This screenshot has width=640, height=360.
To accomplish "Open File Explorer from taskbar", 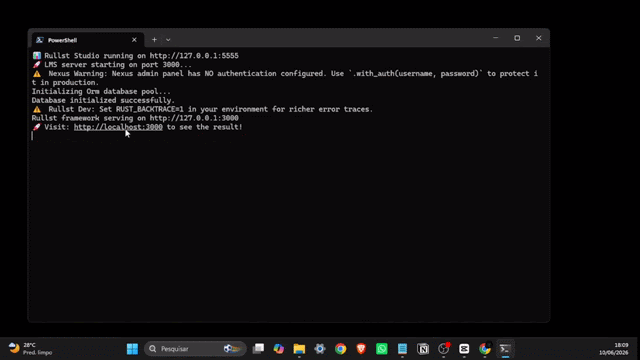I will (299, 349).
